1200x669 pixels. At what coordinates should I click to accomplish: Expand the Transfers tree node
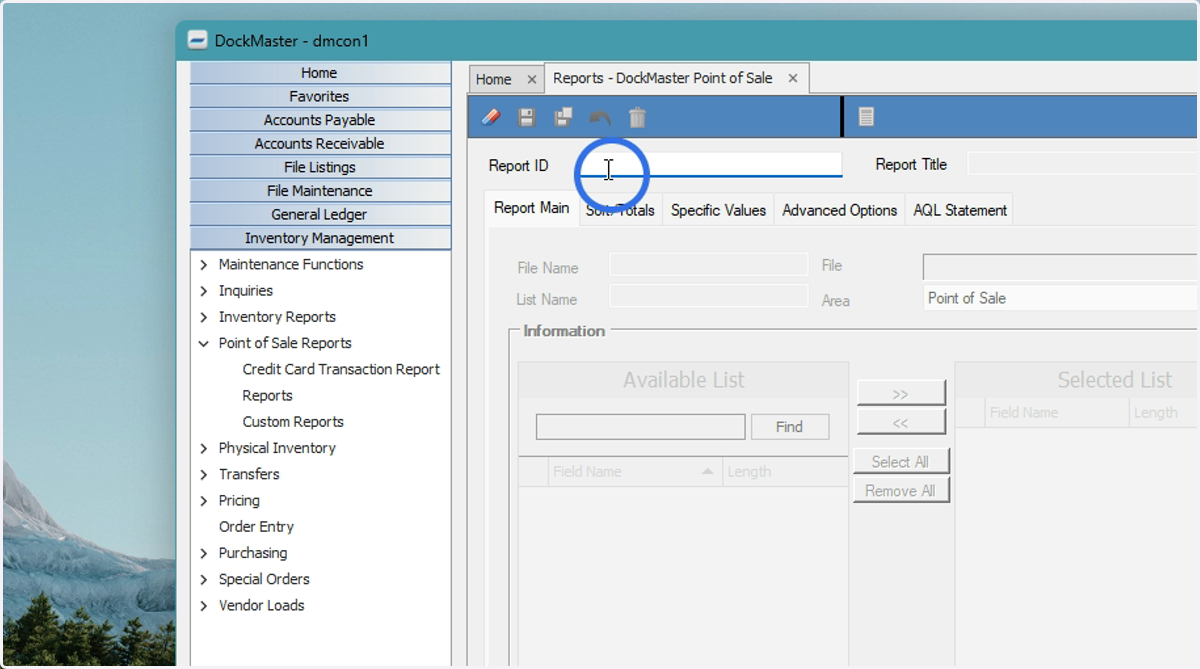[x=204, y=474]
